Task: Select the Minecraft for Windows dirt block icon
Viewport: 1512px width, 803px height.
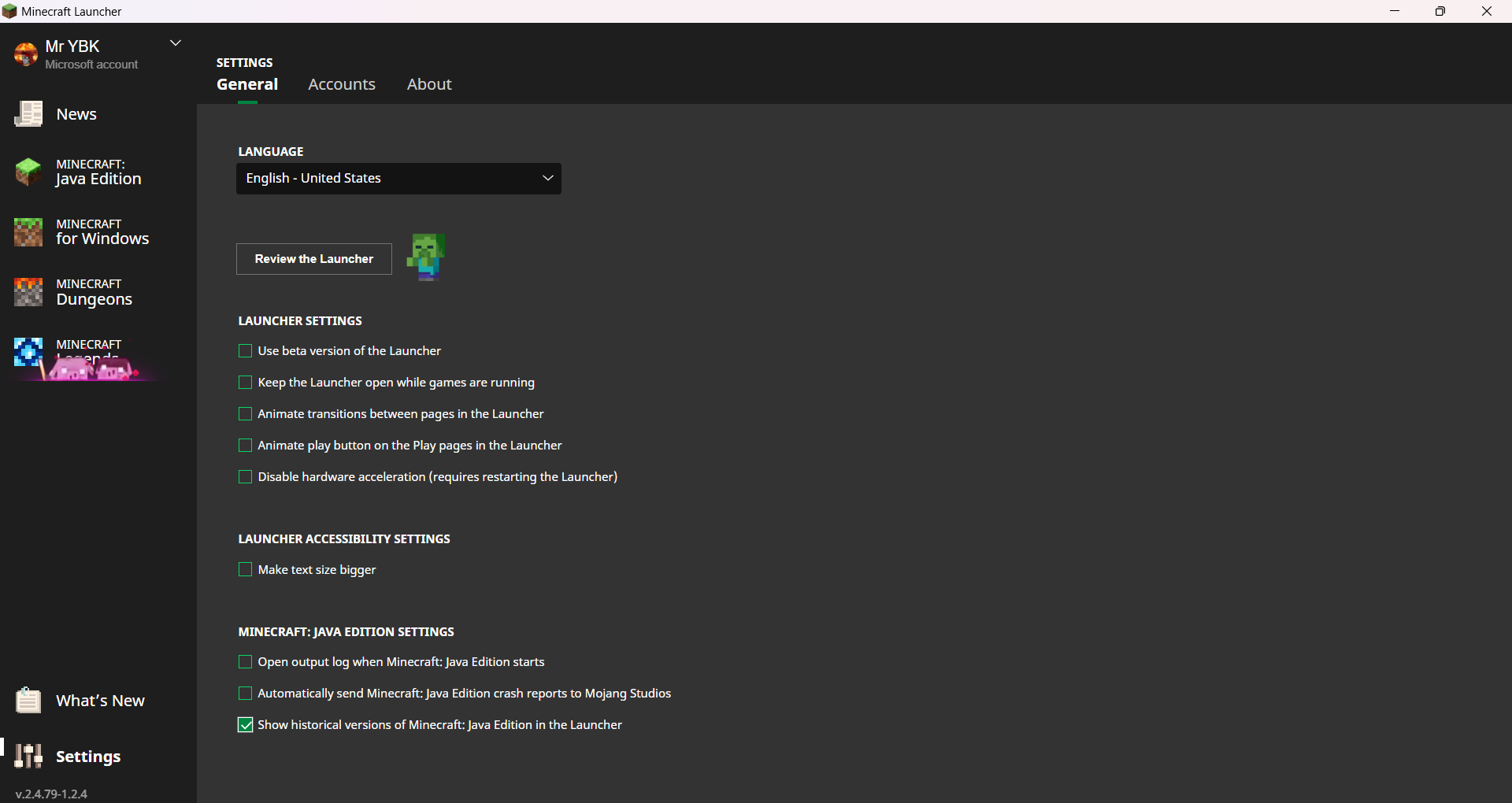Action: point(28,232)
